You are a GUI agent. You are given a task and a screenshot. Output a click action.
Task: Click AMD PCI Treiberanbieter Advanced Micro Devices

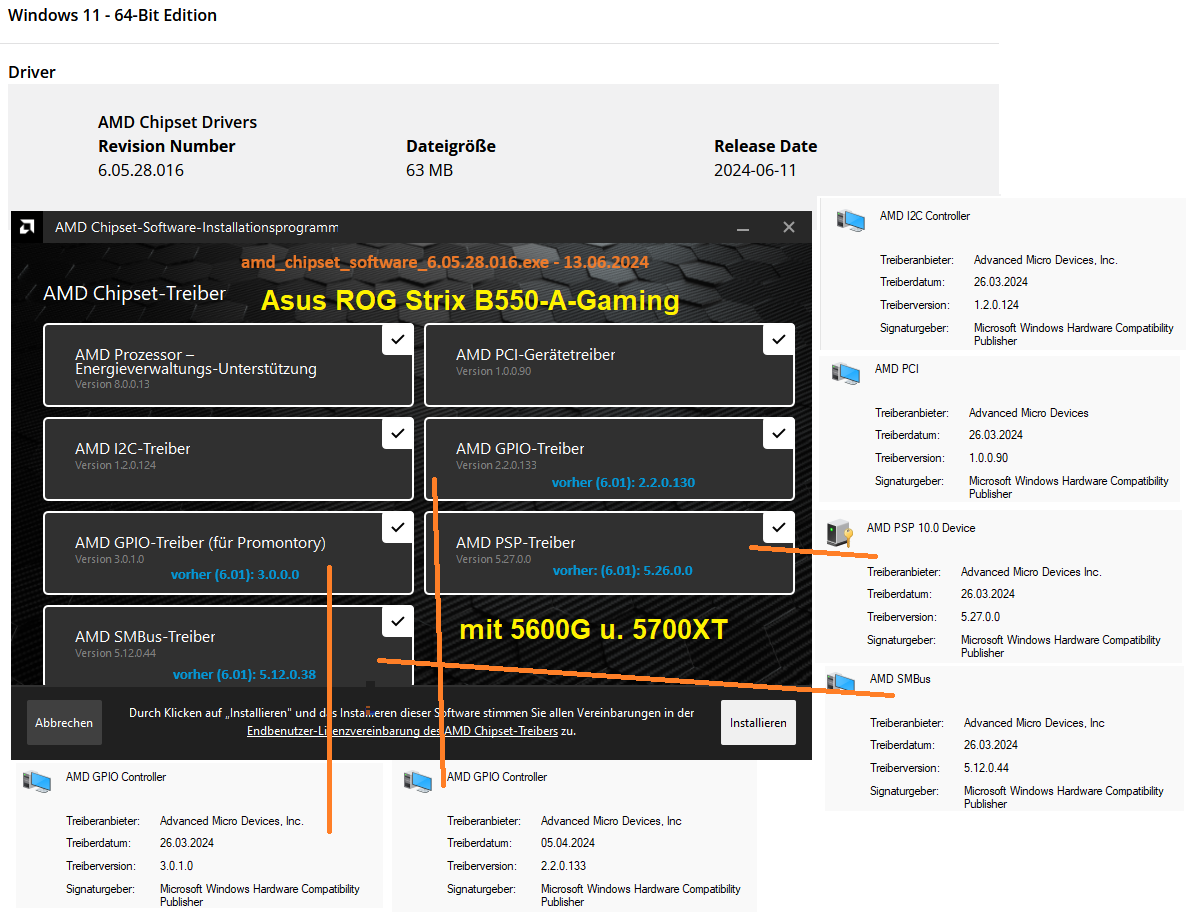(x=1028, y=414)
